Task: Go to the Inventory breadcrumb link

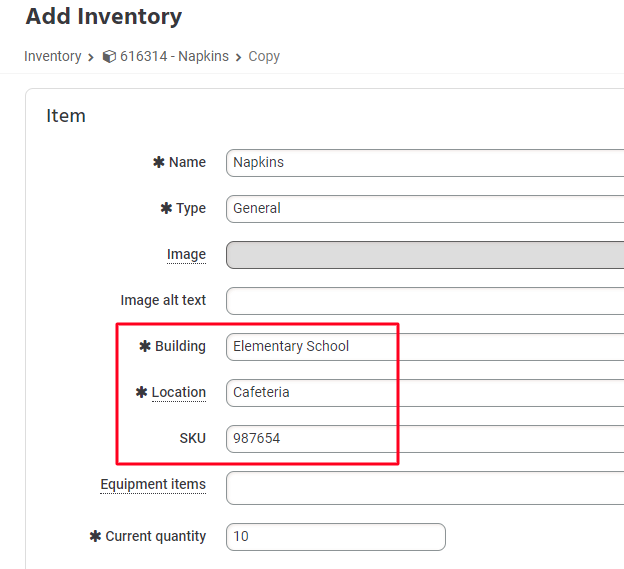Action: [x=52, y=57]
